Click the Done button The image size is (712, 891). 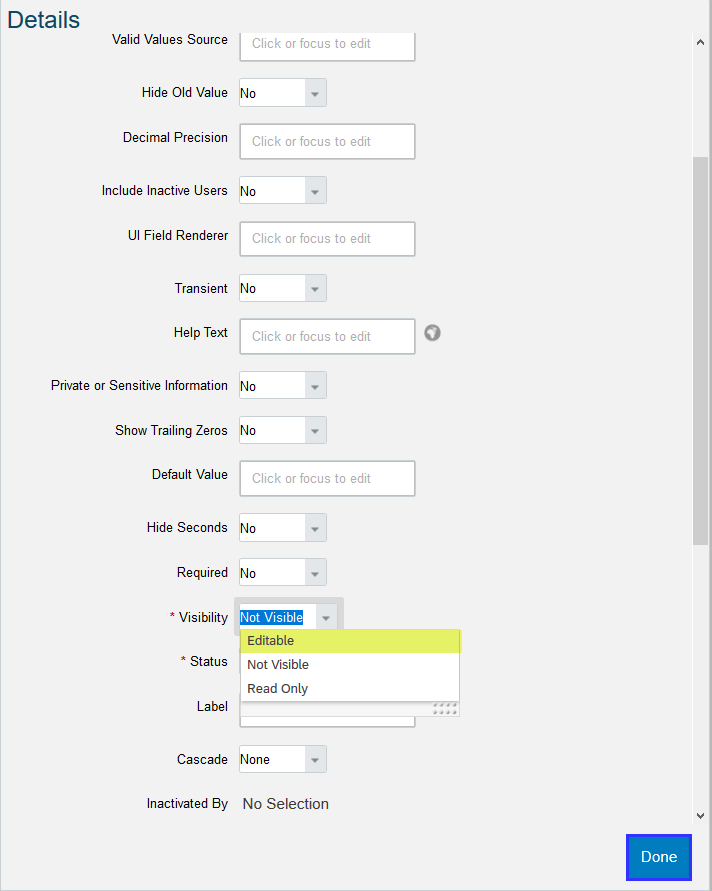(x=659, y=857)
